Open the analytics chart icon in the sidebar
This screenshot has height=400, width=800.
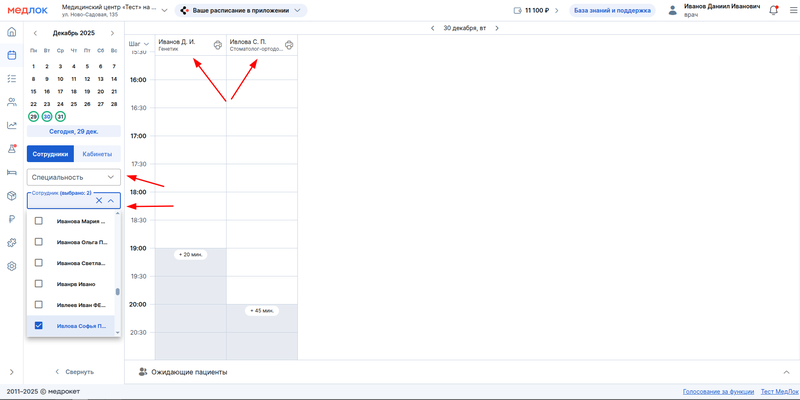click(x=12, y=125)
